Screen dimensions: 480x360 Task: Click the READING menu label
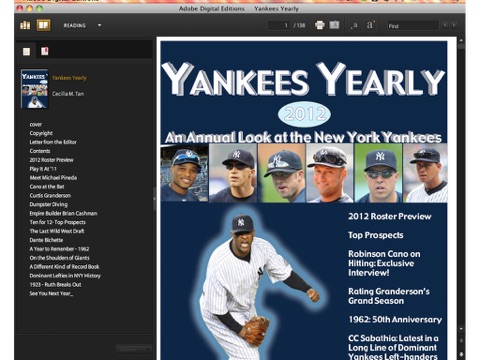click(x=75, y=25)
